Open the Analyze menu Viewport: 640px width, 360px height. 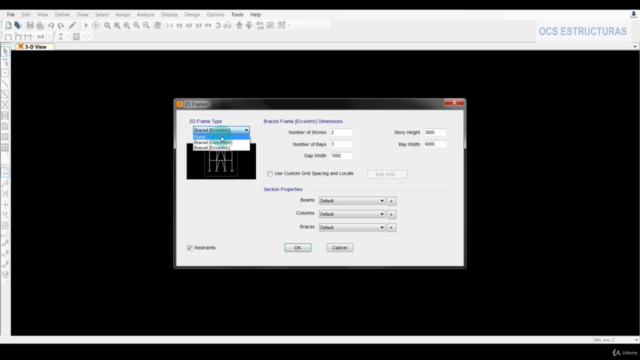(145, 15)
